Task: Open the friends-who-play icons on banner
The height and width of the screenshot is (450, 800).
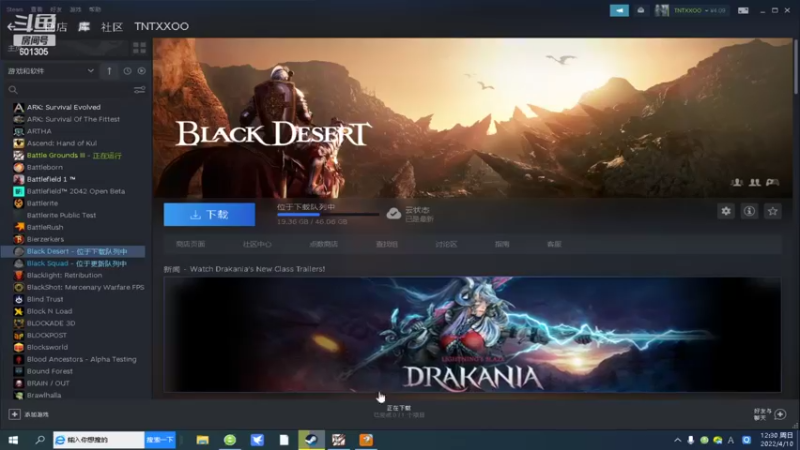Action: click(755, 182)
